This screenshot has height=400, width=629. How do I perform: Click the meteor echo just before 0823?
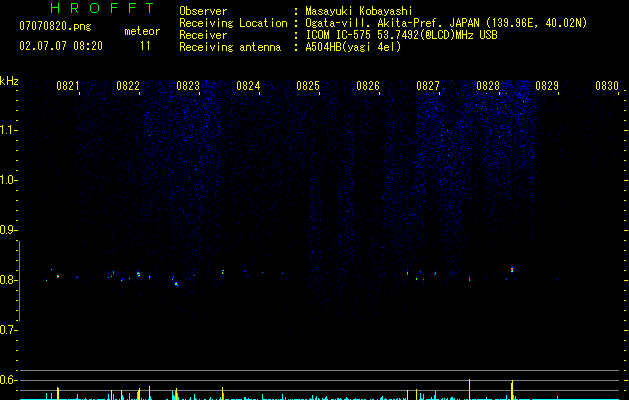pos(176,284)
